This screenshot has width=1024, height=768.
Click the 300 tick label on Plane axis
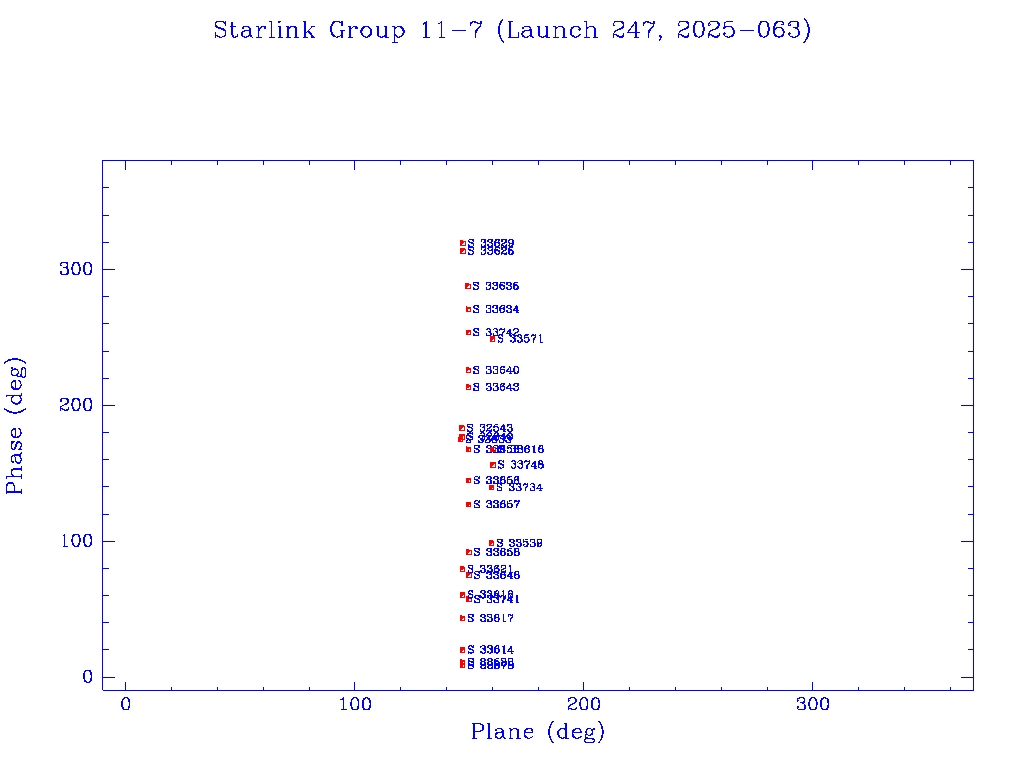[813, 706]
